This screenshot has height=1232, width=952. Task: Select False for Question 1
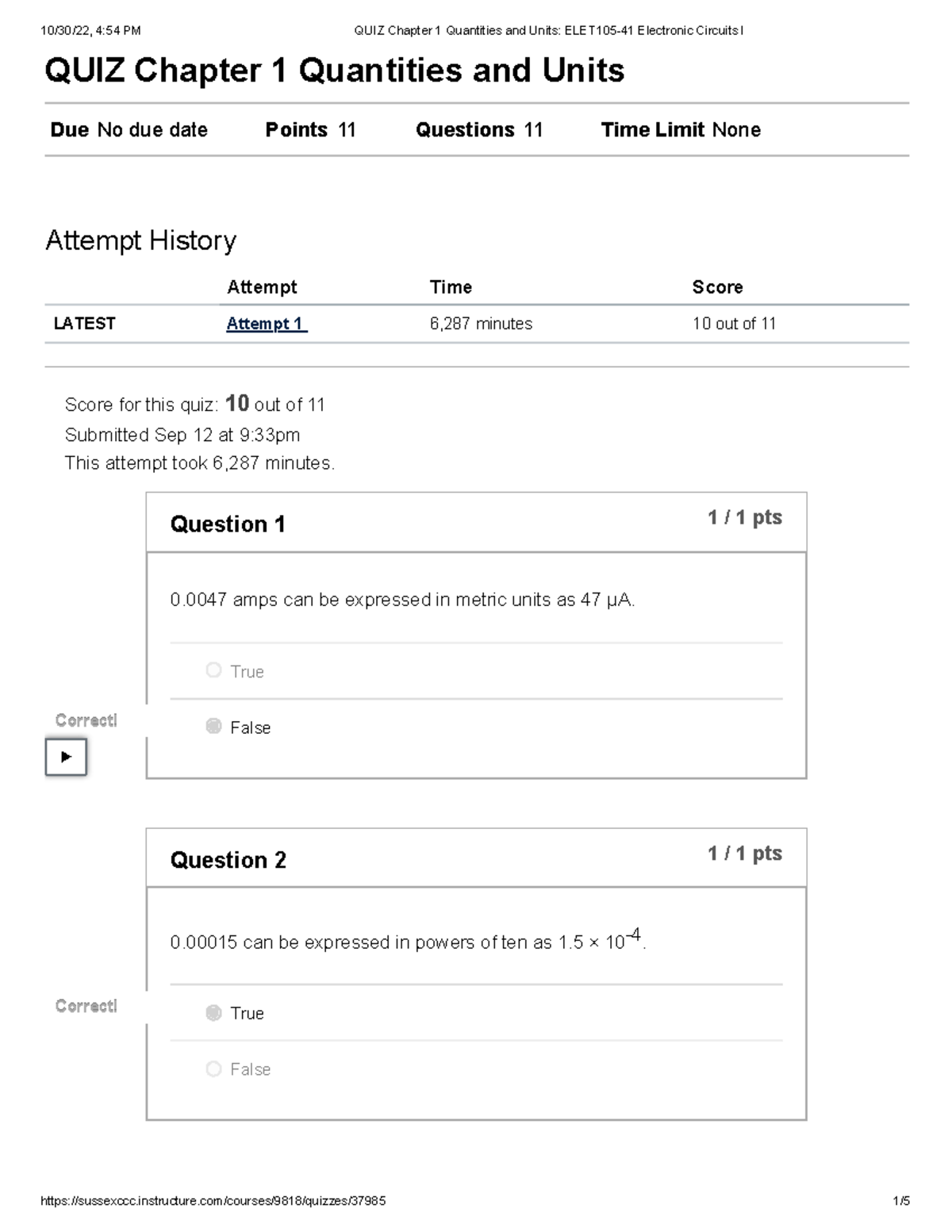click(213, 727)
